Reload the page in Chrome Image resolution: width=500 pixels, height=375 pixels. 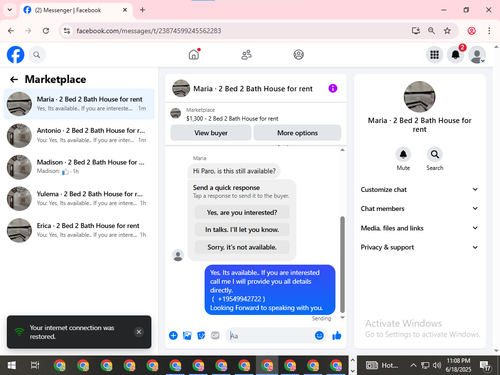click(46, 31)
